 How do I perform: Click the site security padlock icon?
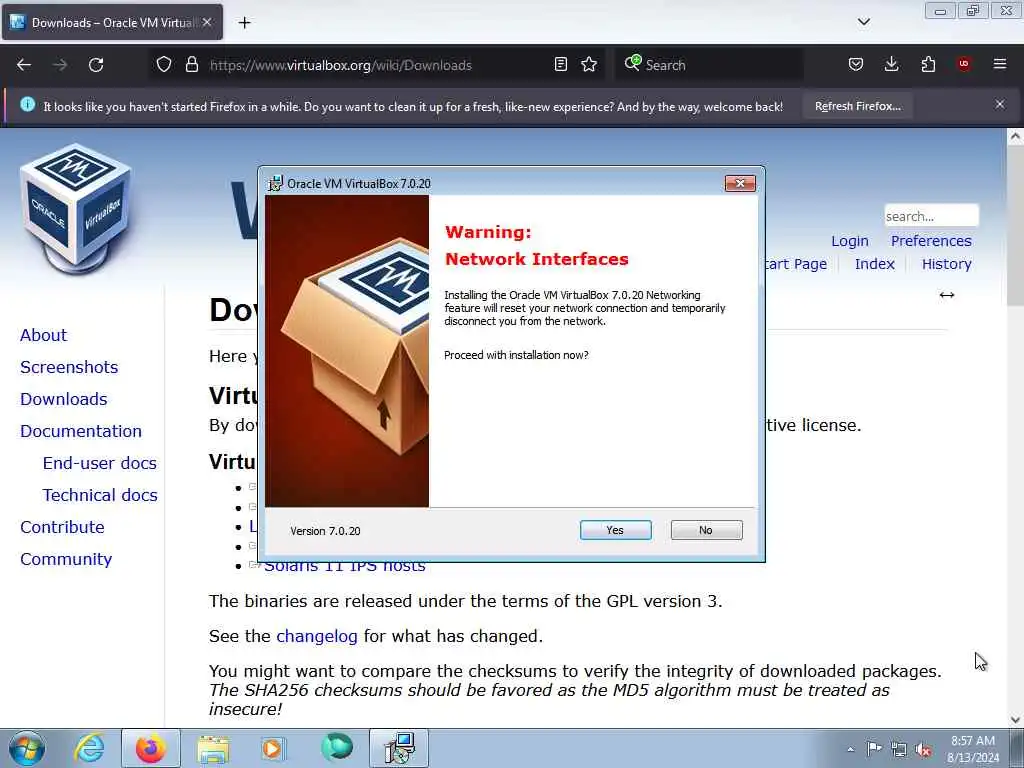[191, 65]
